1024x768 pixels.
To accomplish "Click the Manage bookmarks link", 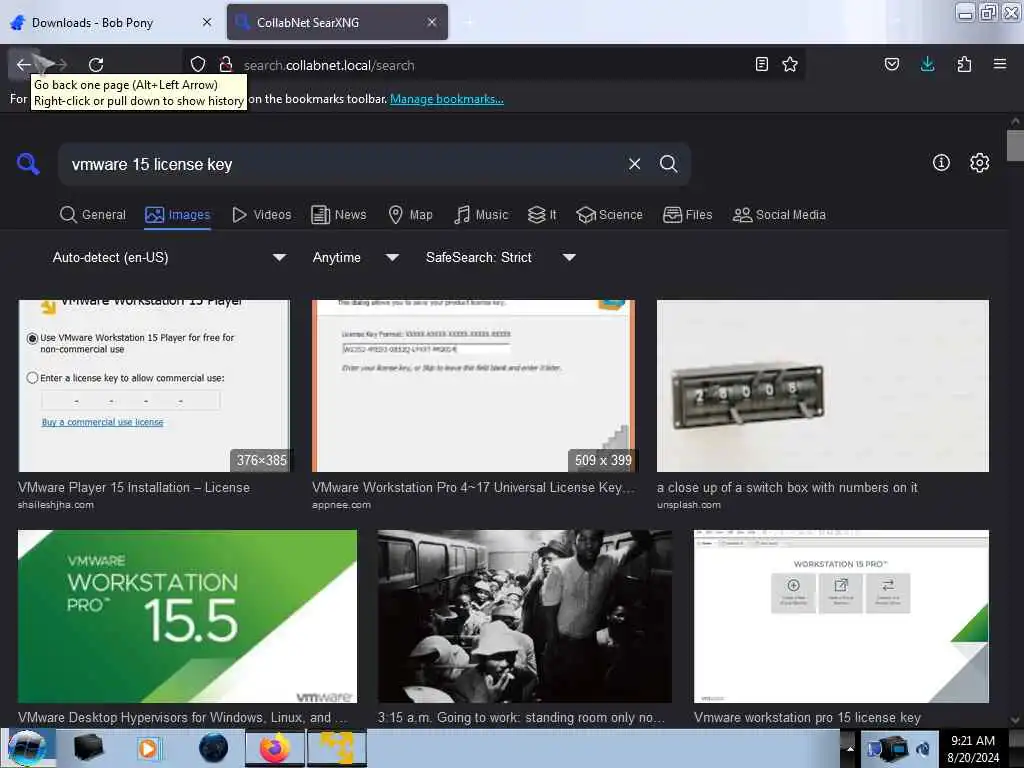I will click(x=447, y=99).
